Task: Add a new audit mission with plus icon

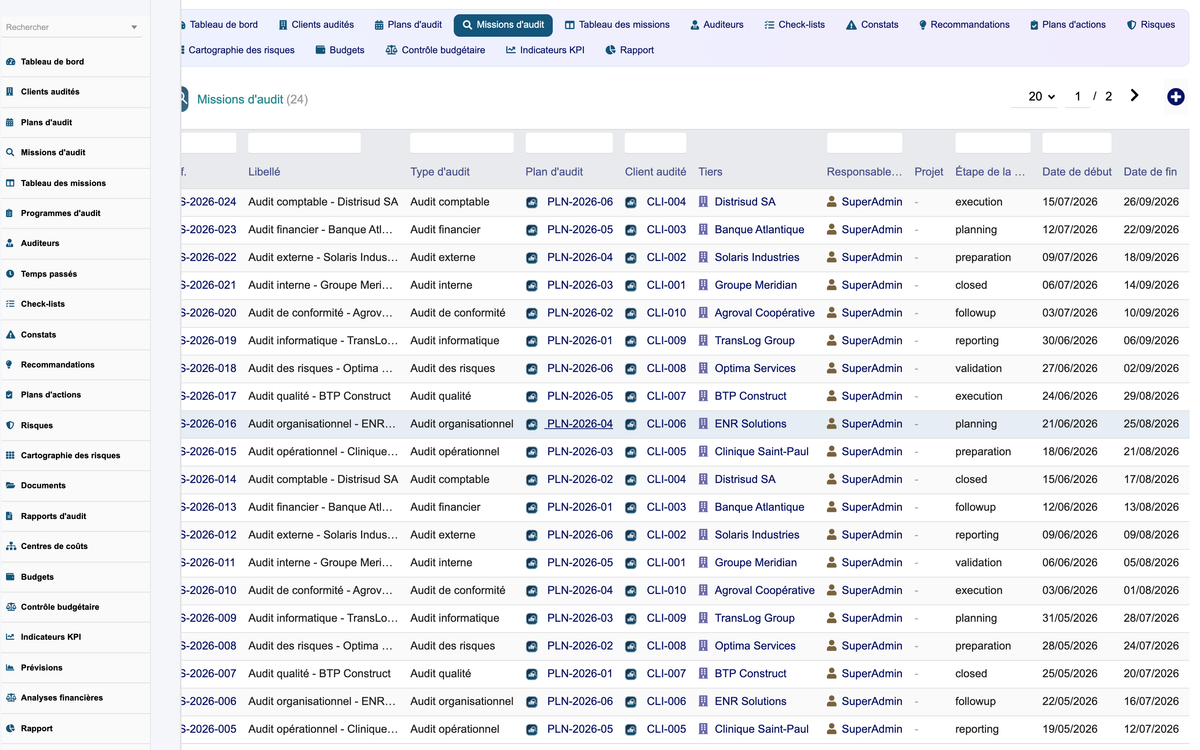Action: click(x=1176, y=97)
